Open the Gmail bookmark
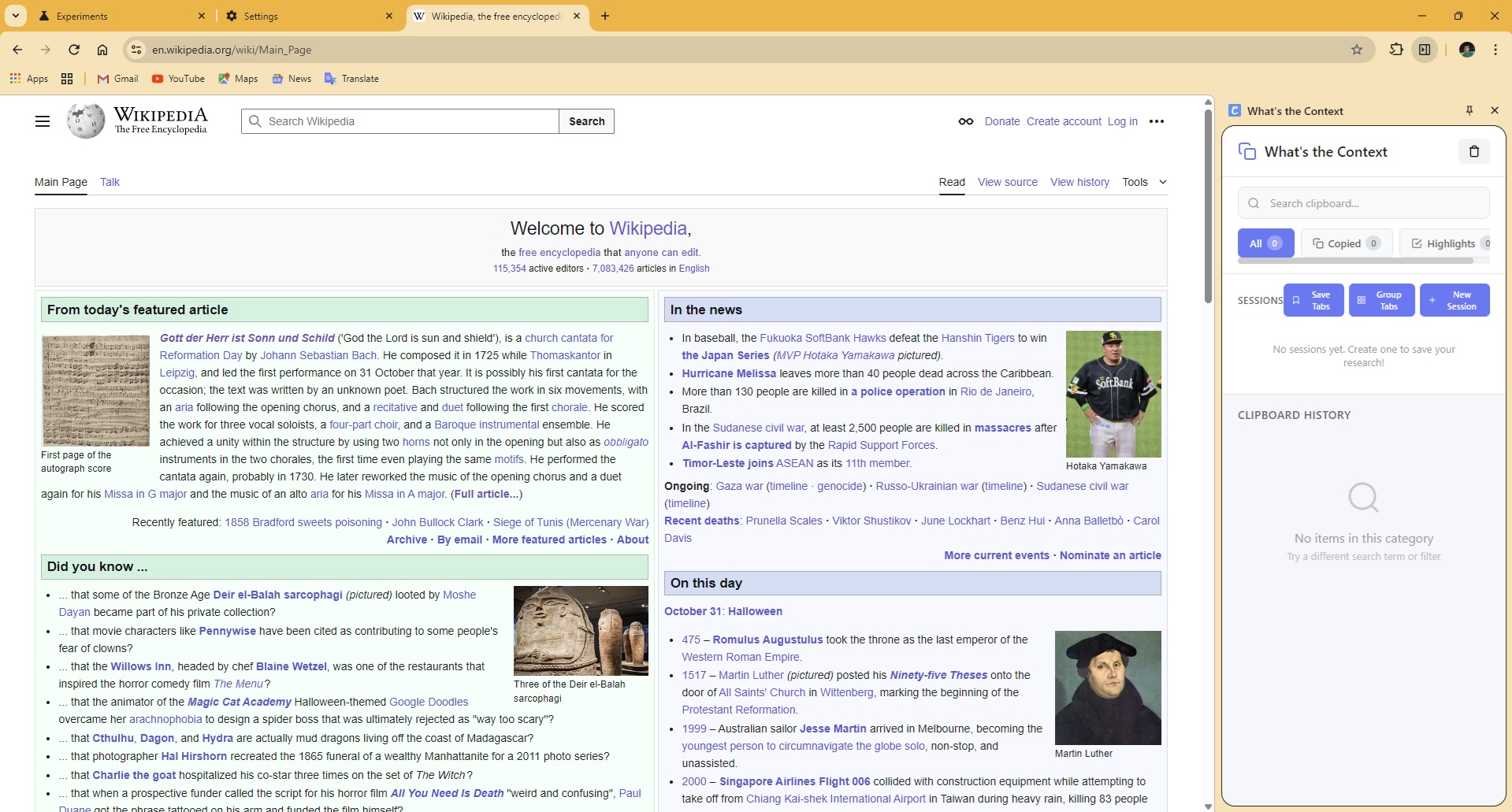 (117, 79)
